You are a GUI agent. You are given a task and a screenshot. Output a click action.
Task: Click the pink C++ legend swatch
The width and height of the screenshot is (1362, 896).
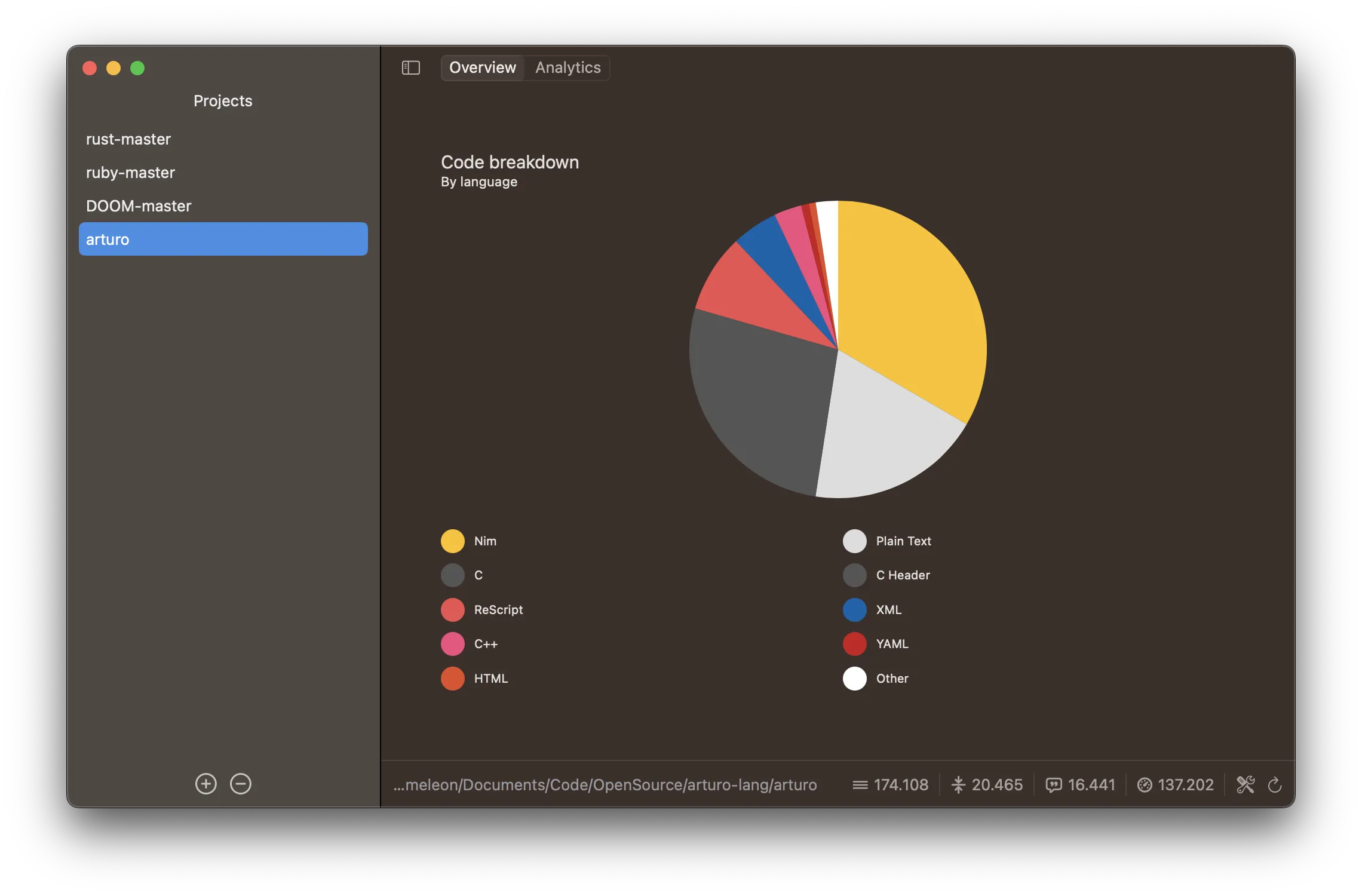coord(453,644)
